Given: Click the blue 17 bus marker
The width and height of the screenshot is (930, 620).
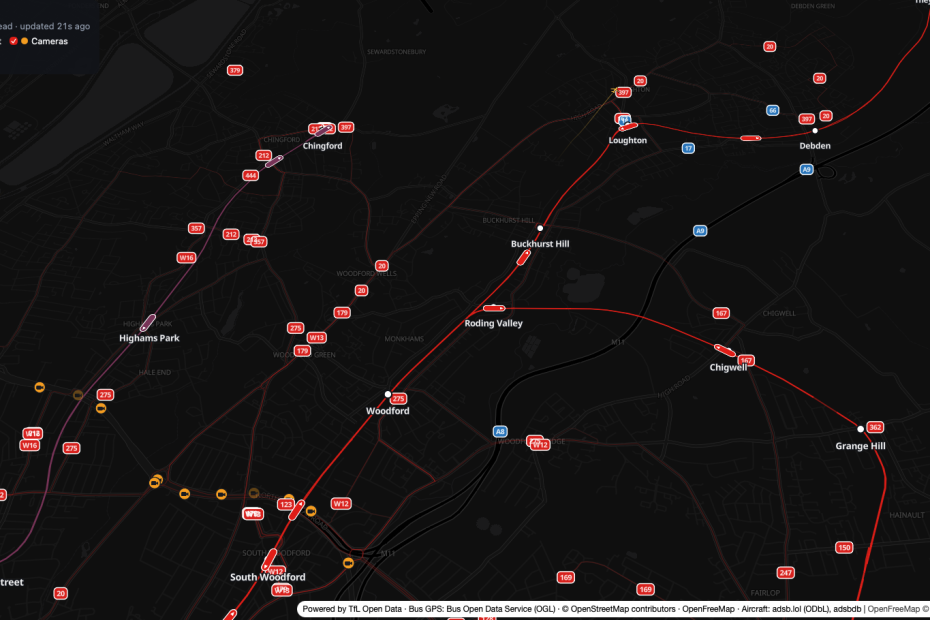Looking at the screenshot, I should click(688, 148).
